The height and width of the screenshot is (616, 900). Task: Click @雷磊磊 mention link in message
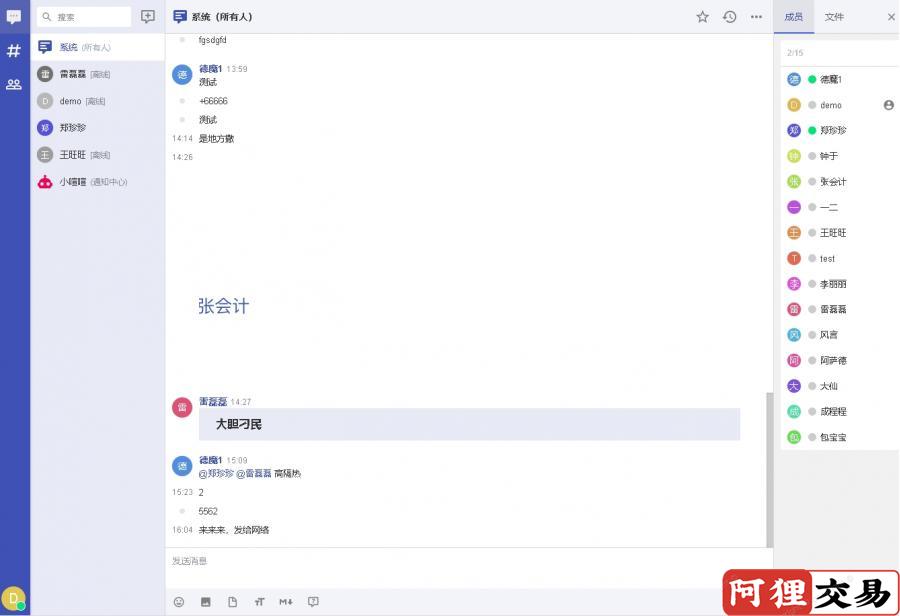pyautogui.click(x=254, y=474)
